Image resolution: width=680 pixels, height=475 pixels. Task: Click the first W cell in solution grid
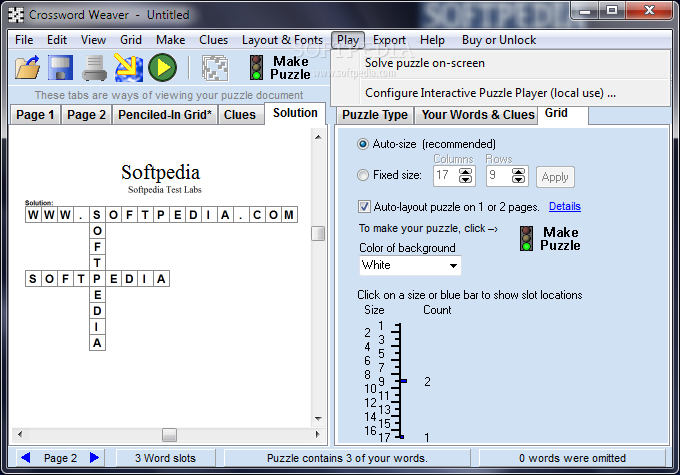tap(33, 215)
